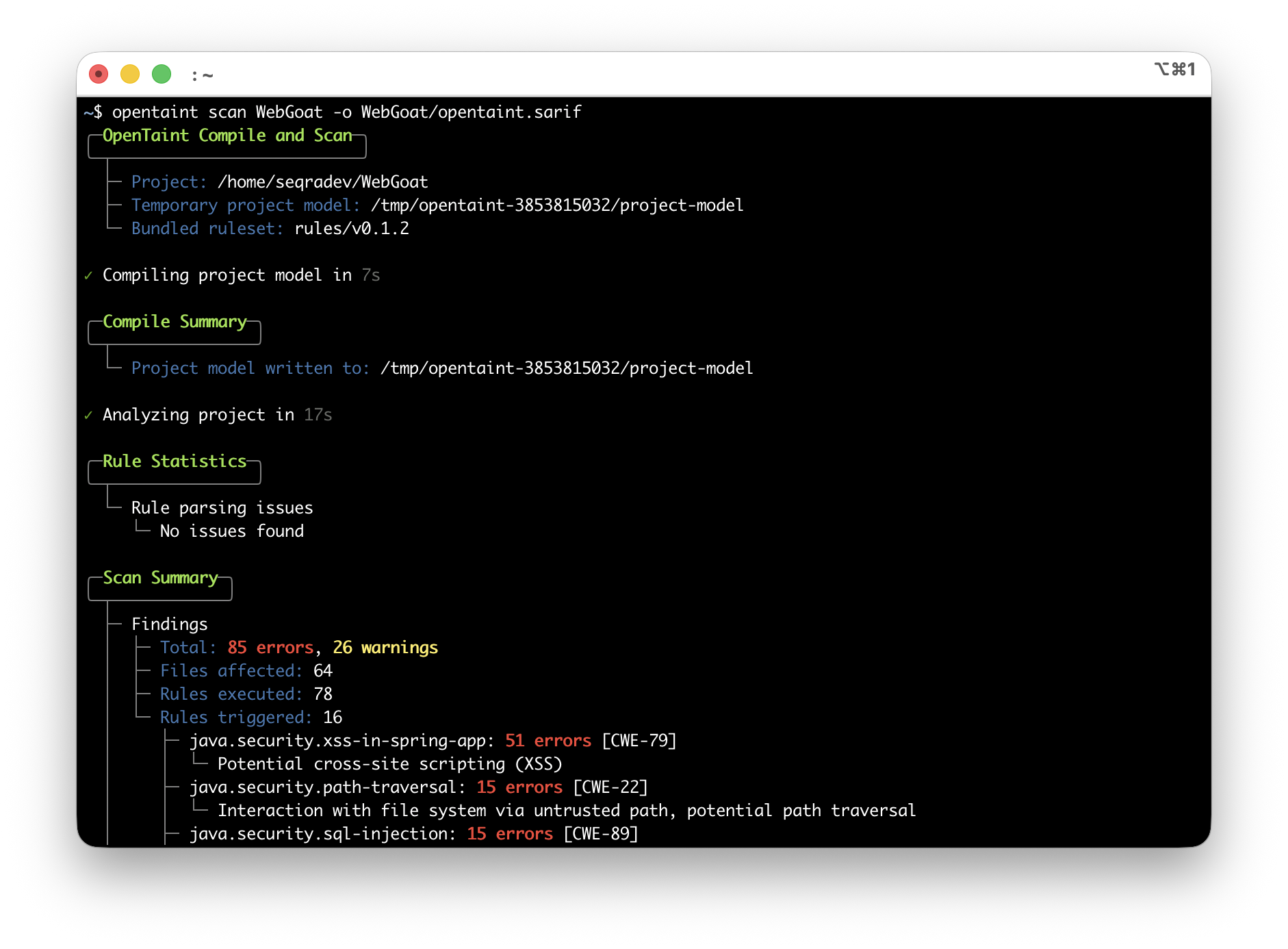Click the 85 errors count indicator
The height and width of the screenshot is (949, 1288).
pos(271,647)
